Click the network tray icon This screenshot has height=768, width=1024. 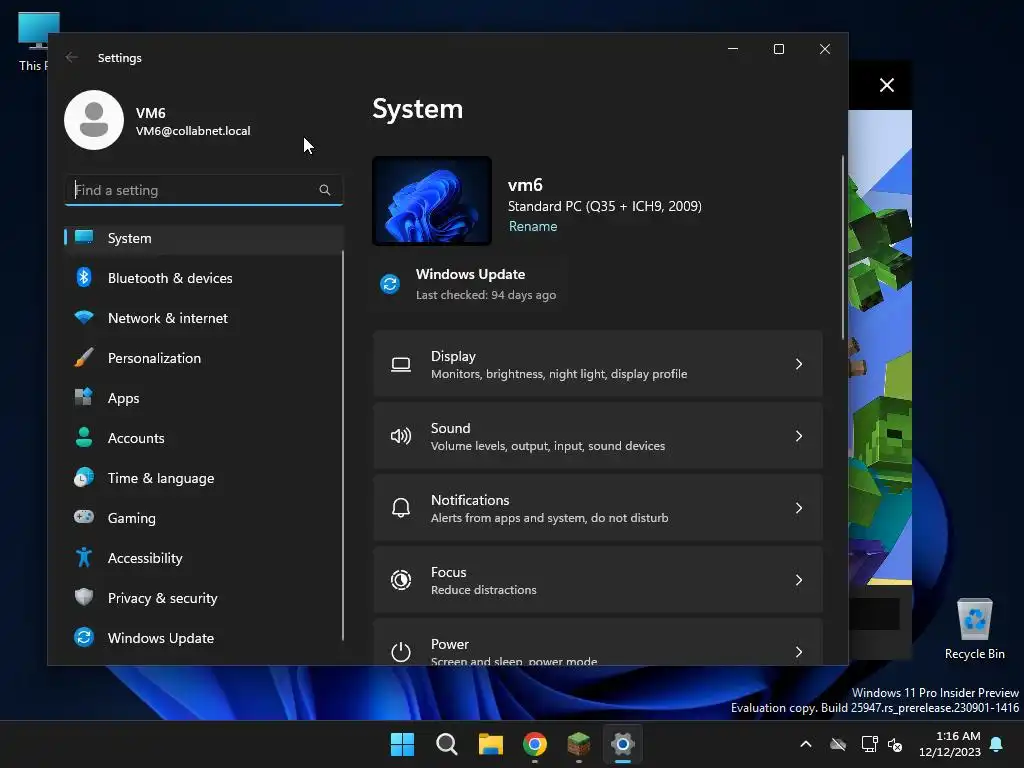(869, 744)
